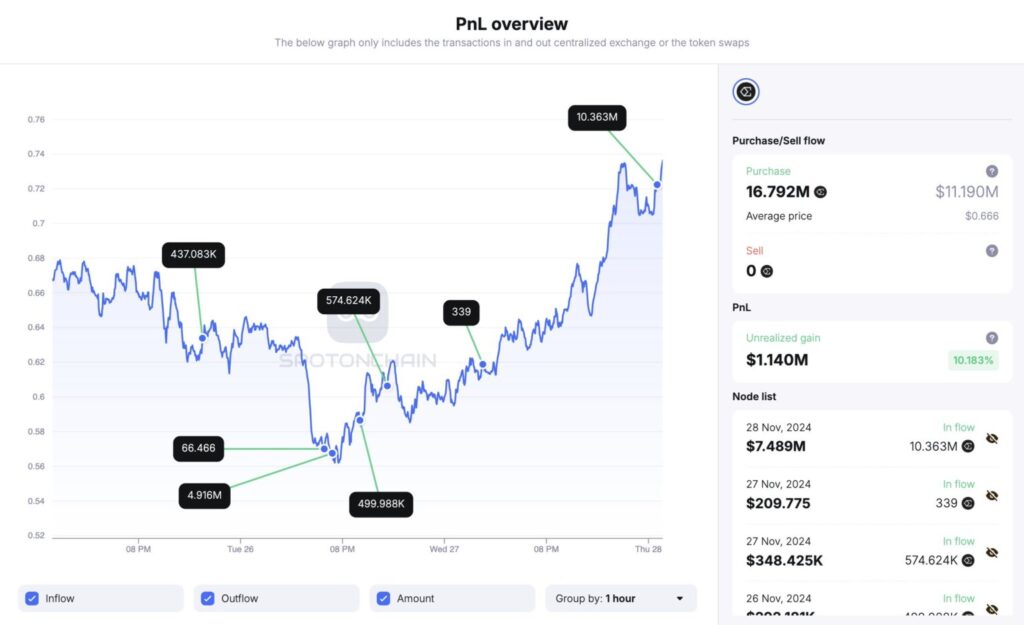The width and height of the screenshot is (1024, 625).
Task: Click the Purchase help question mark icon
Action: [x=992, y=171]
